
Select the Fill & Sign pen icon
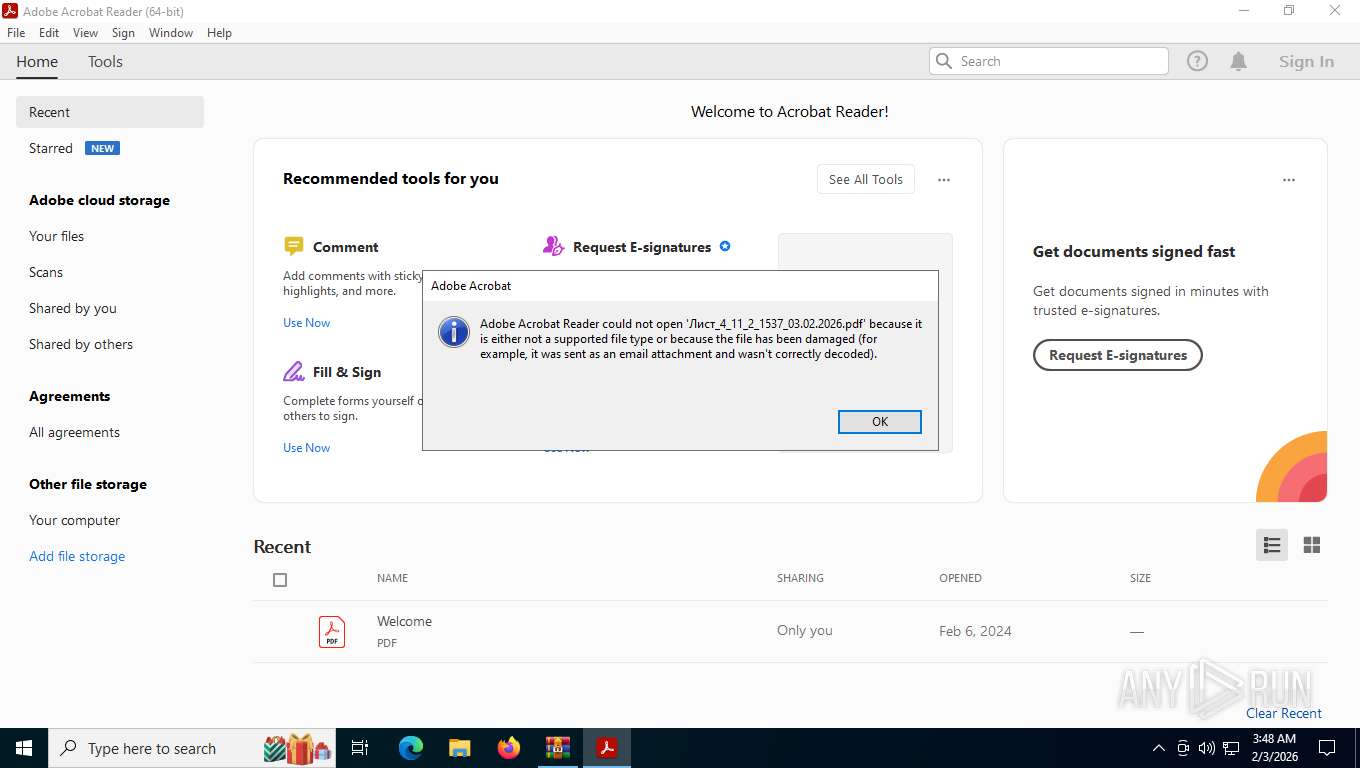(x=294, y=372)
